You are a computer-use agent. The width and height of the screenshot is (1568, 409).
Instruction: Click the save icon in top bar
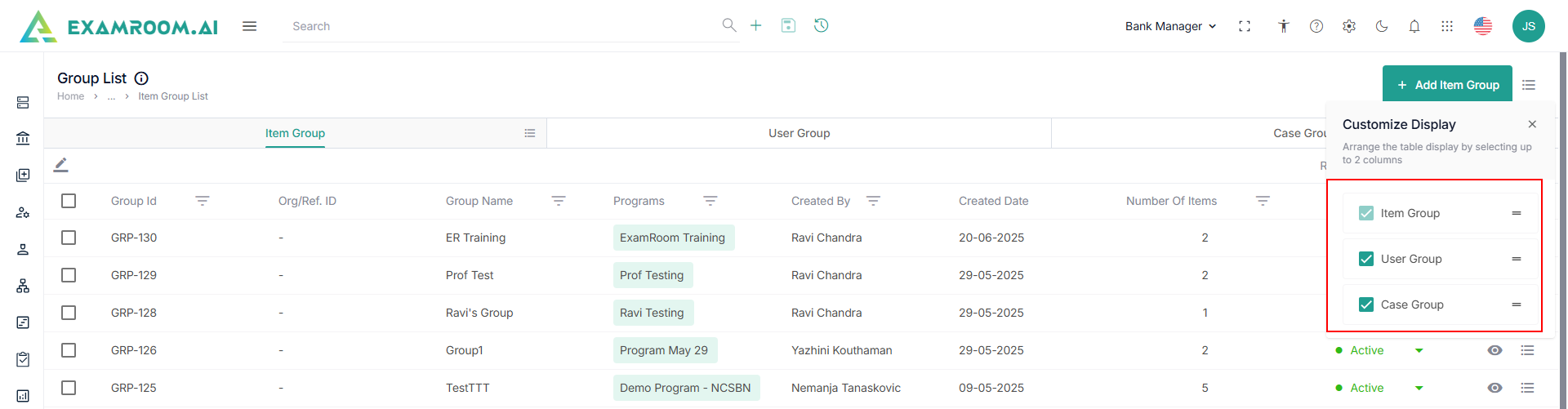pos(788,25)
